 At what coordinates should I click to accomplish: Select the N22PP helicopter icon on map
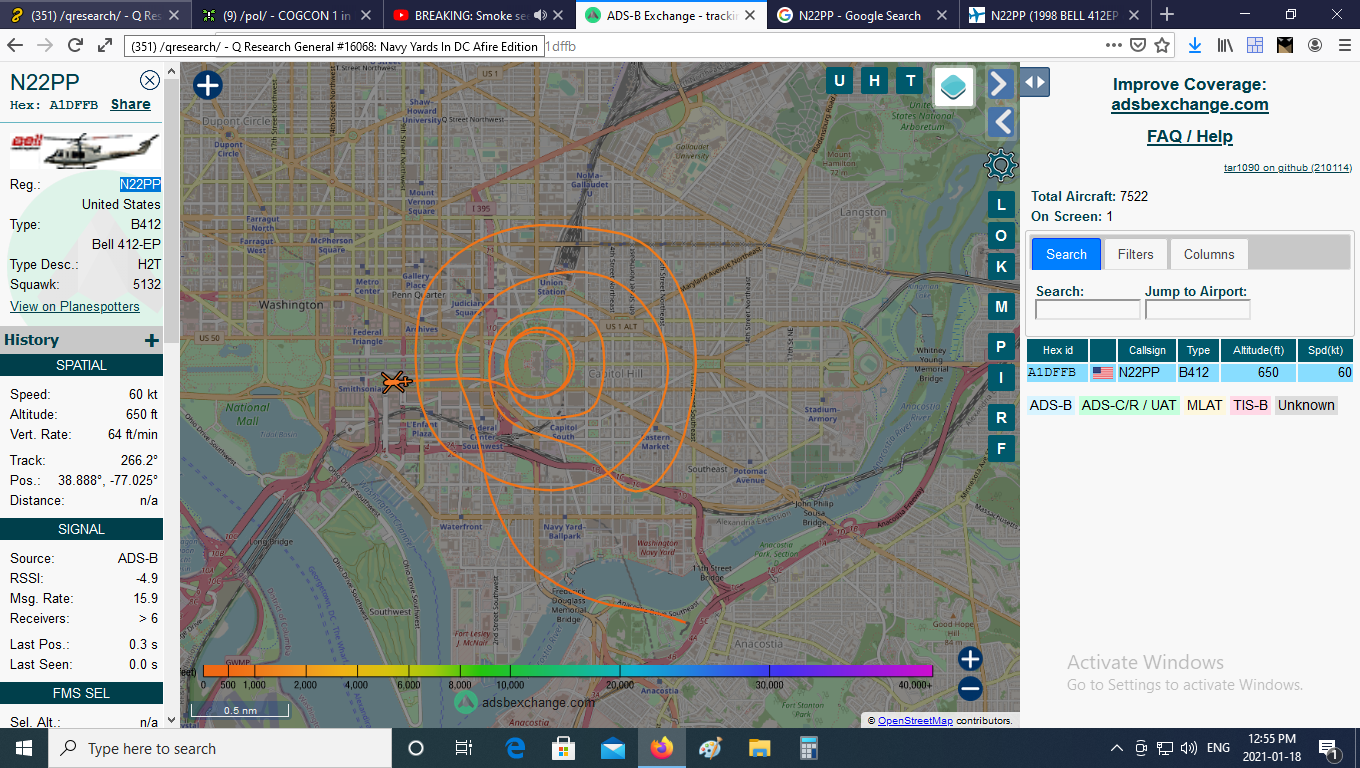click(x=397, y=381)
